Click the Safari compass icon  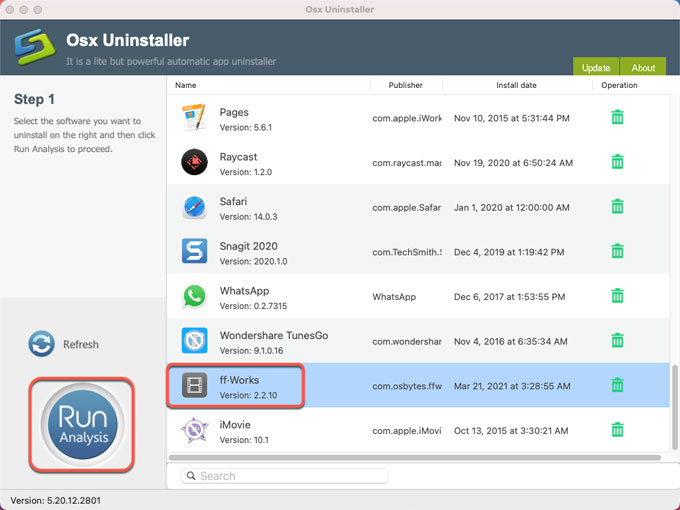[194, 207]
